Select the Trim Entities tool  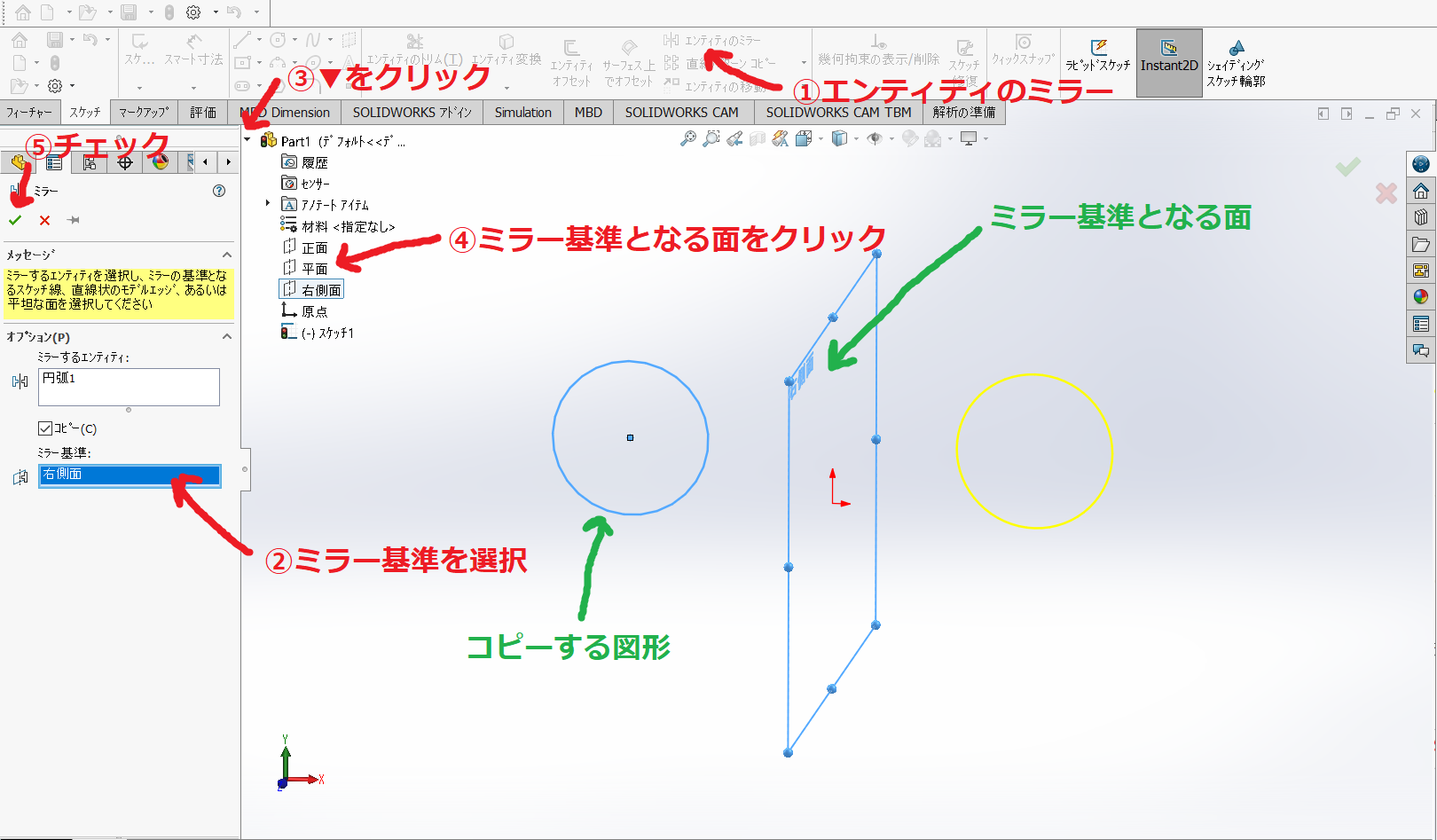[414, 50]
